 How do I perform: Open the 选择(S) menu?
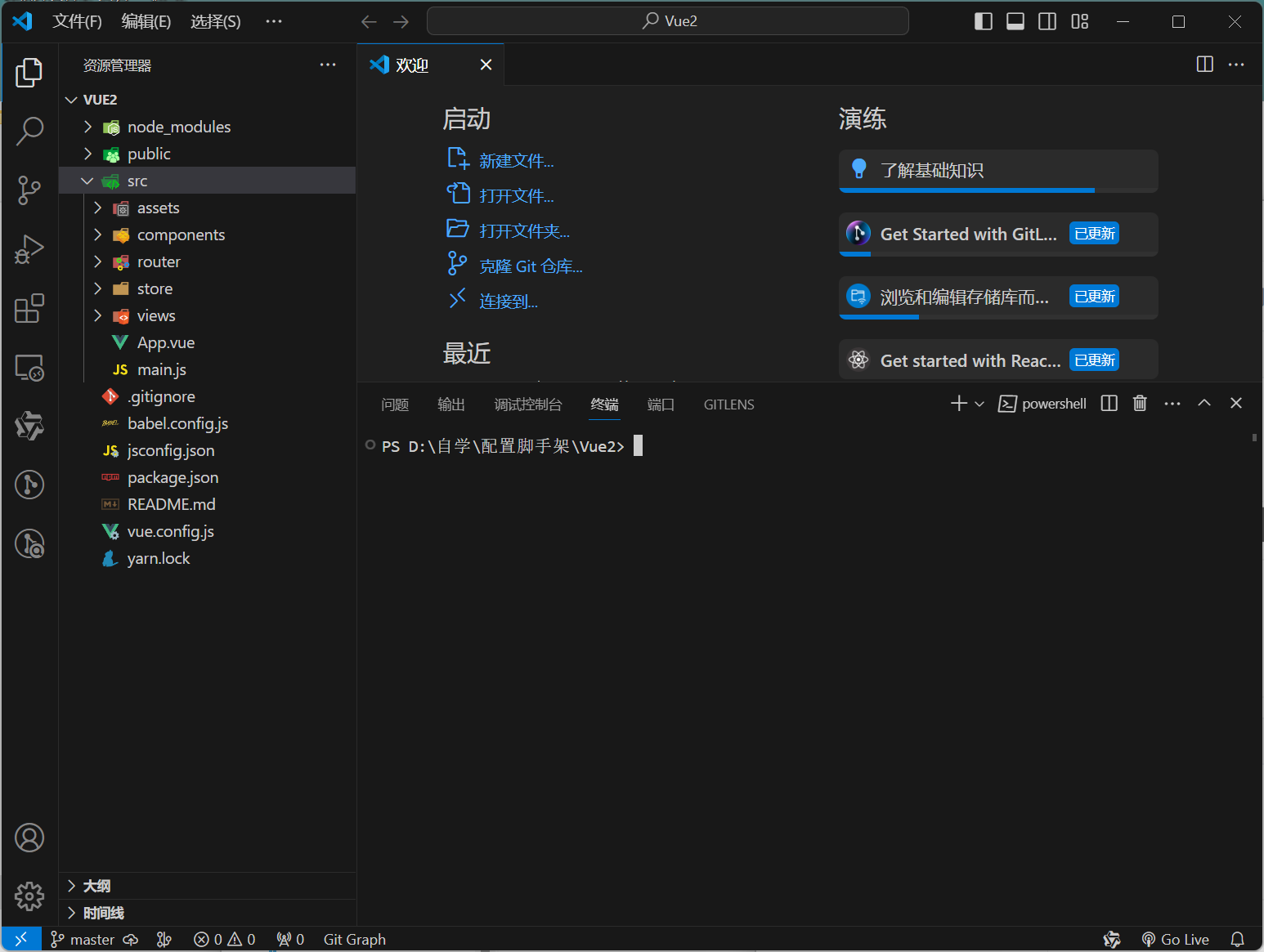click(x=216, y=21)
